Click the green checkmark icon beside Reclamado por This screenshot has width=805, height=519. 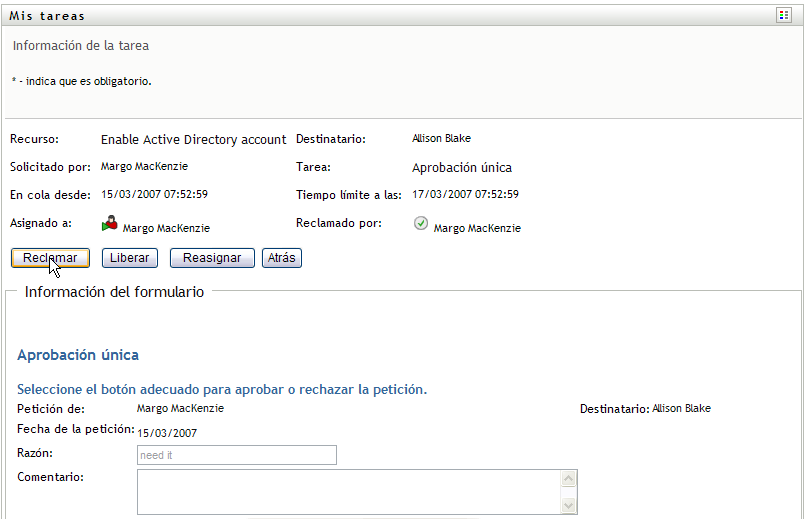click(421, 224)
